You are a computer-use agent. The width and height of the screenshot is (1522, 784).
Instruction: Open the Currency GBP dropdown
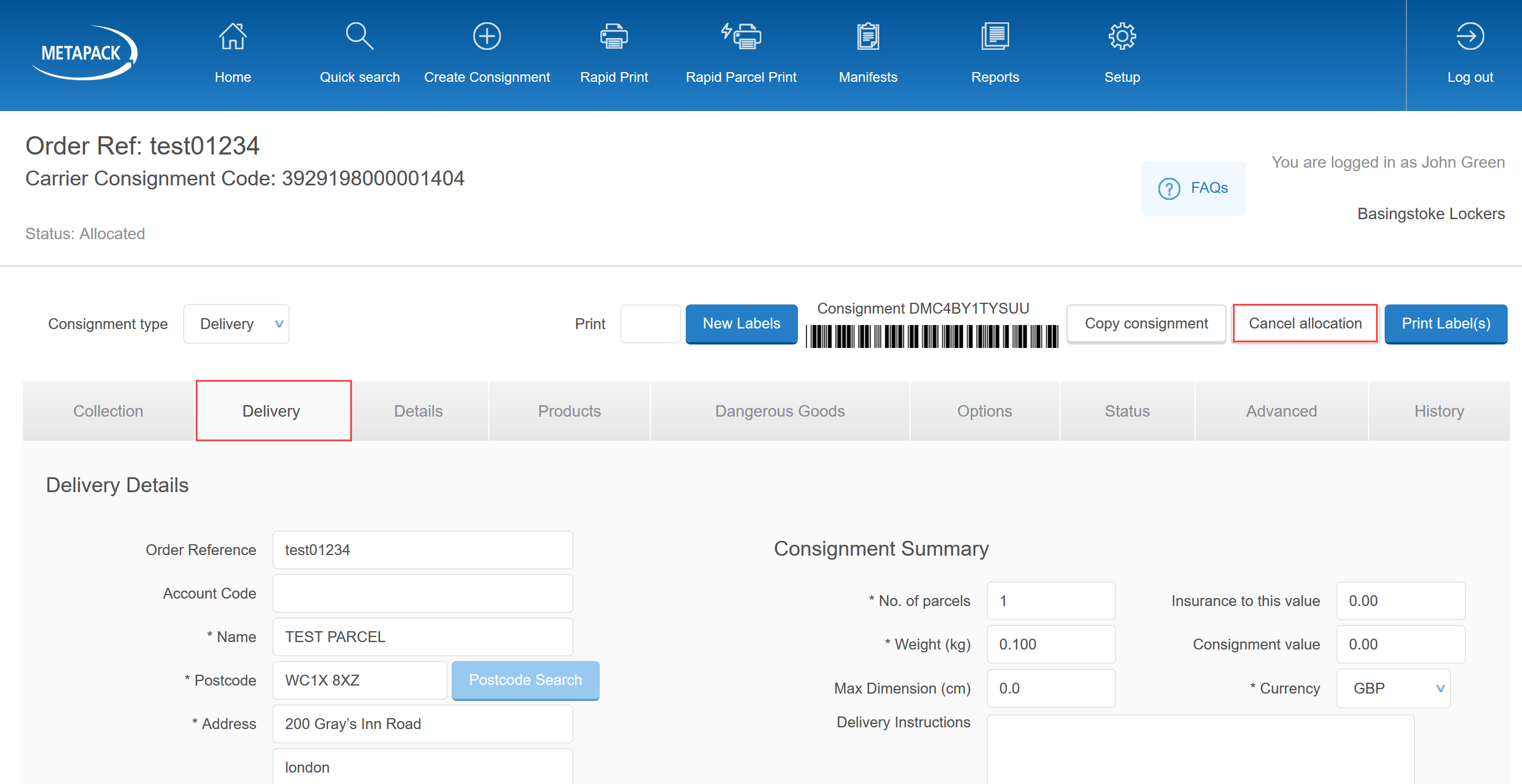tap(1393, 688)
